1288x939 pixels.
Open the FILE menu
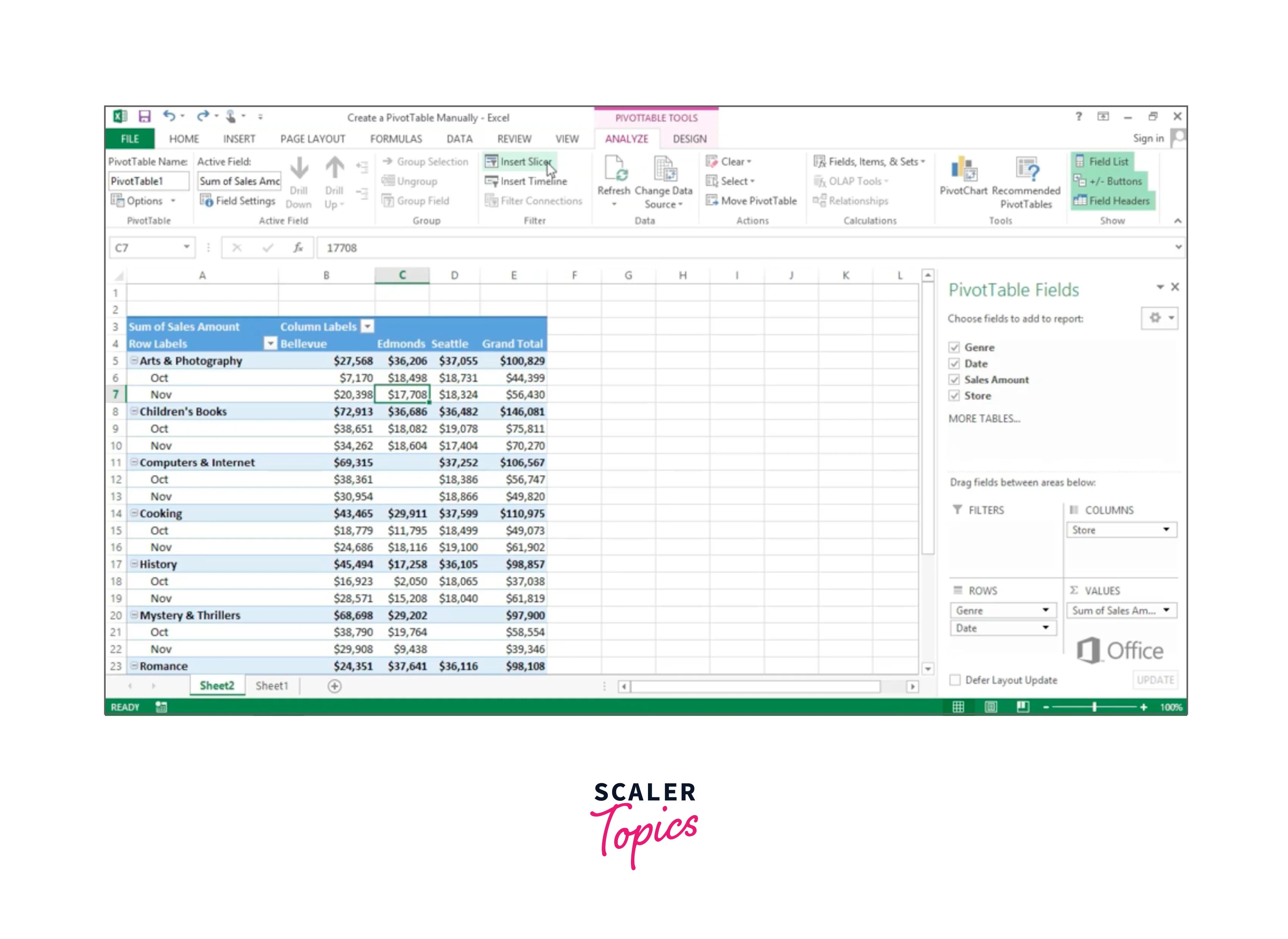(130, 138)
